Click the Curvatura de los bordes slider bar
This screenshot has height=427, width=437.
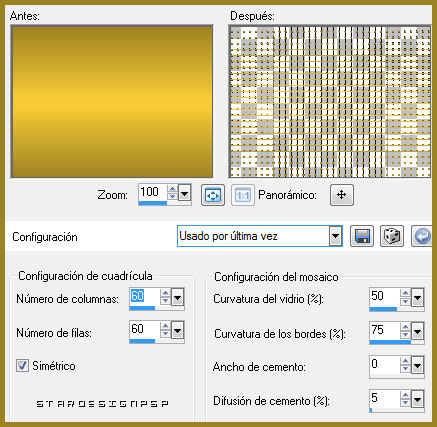pos(397,342)
